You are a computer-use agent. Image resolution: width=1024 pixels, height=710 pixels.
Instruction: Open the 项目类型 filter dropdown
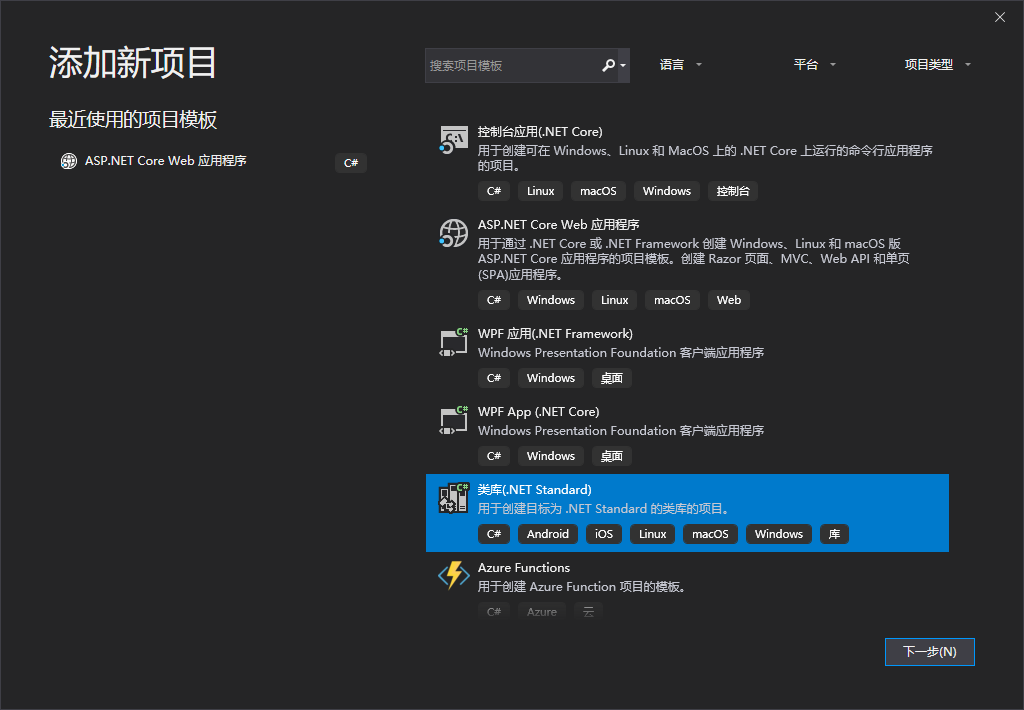coord(938,64)
